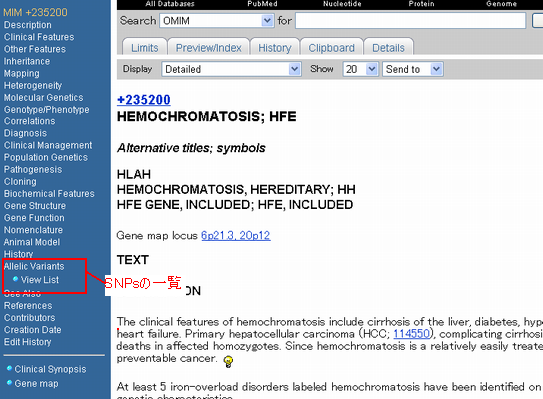
Task: Switch to the History tab
Action: [275, 48]
